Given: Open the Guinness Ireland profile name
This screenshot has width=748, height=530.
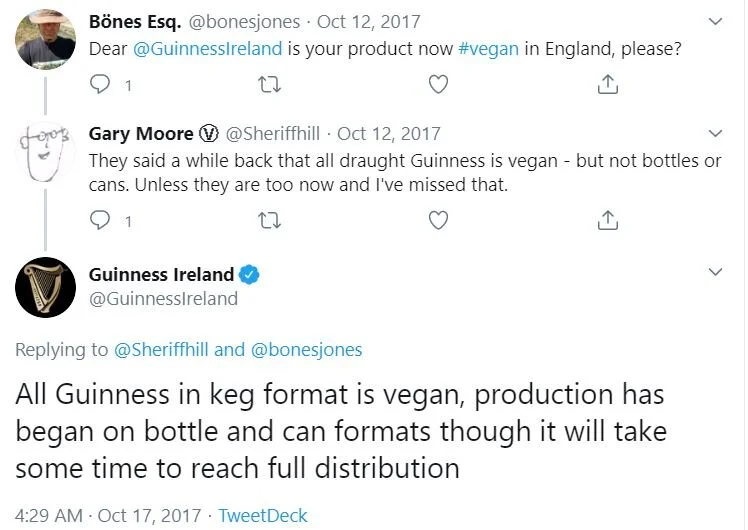Looking at the screenshot, I should [x=161, y=274].
